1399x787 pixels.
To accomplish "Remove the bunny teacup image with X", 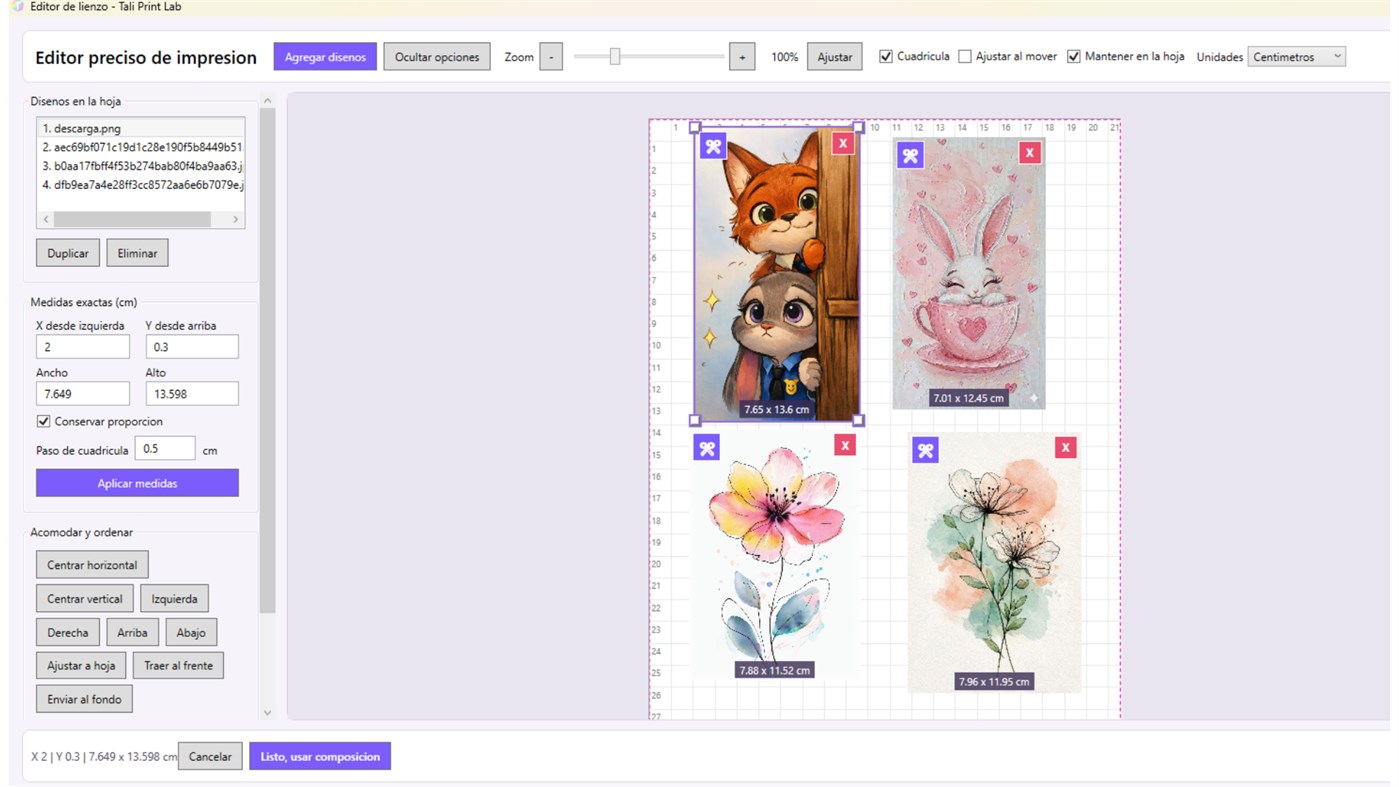I will (x=1030, y=152).
